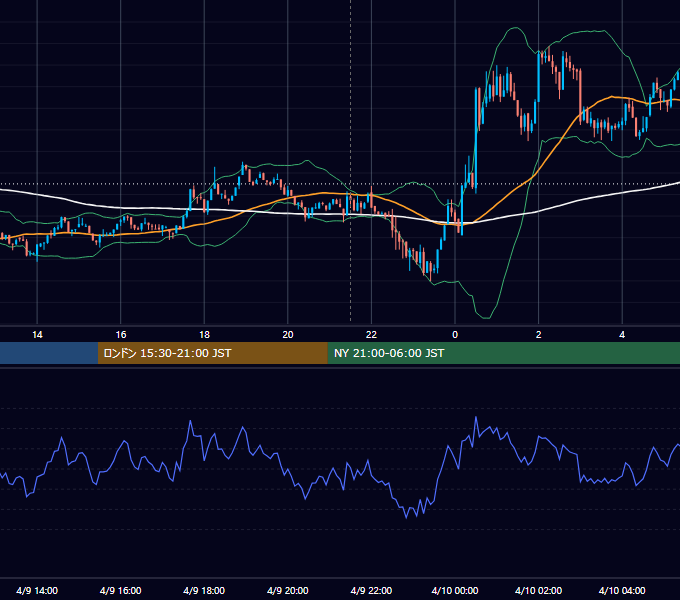
Task: Click the price chart hour label 16
Action: [121, 335]
